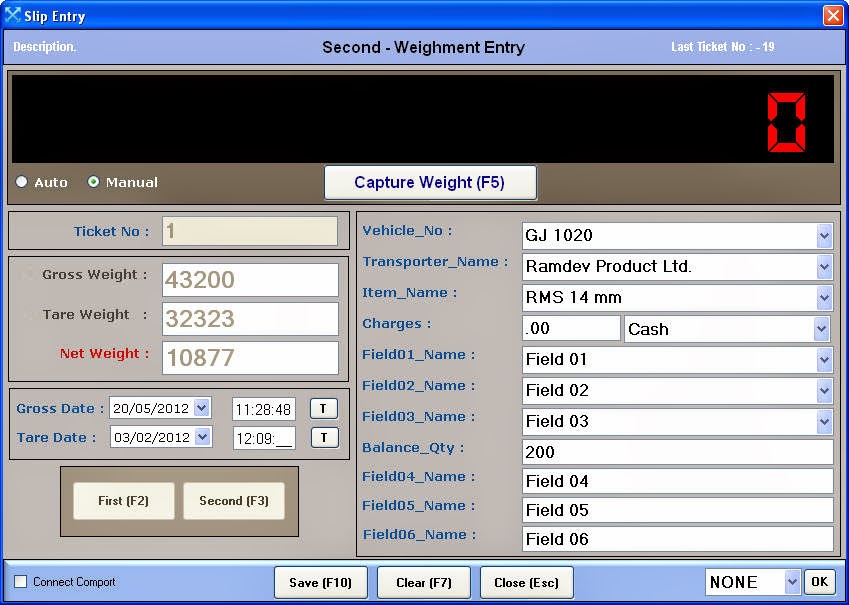Click the T button beside gross time
This screenshot has height=605, width=849.
(324, 407)
